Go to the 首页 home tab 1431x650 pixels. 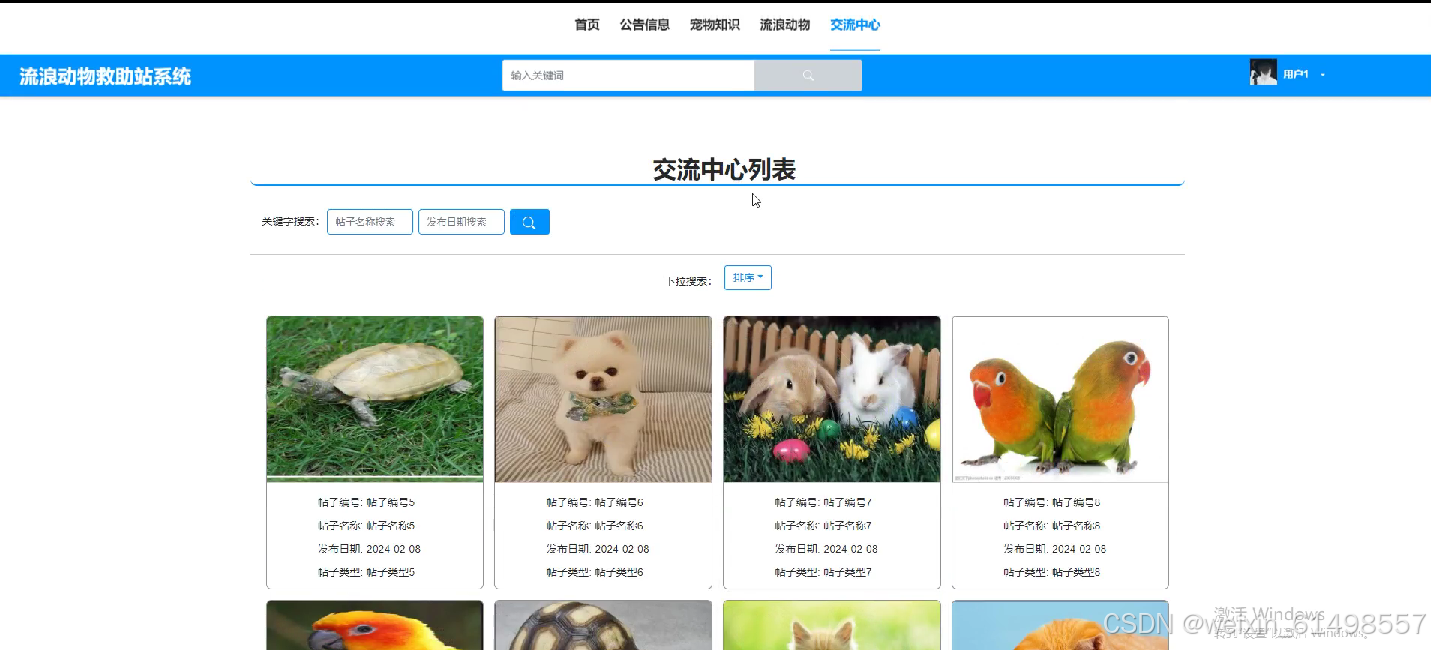tap(587, 25)
